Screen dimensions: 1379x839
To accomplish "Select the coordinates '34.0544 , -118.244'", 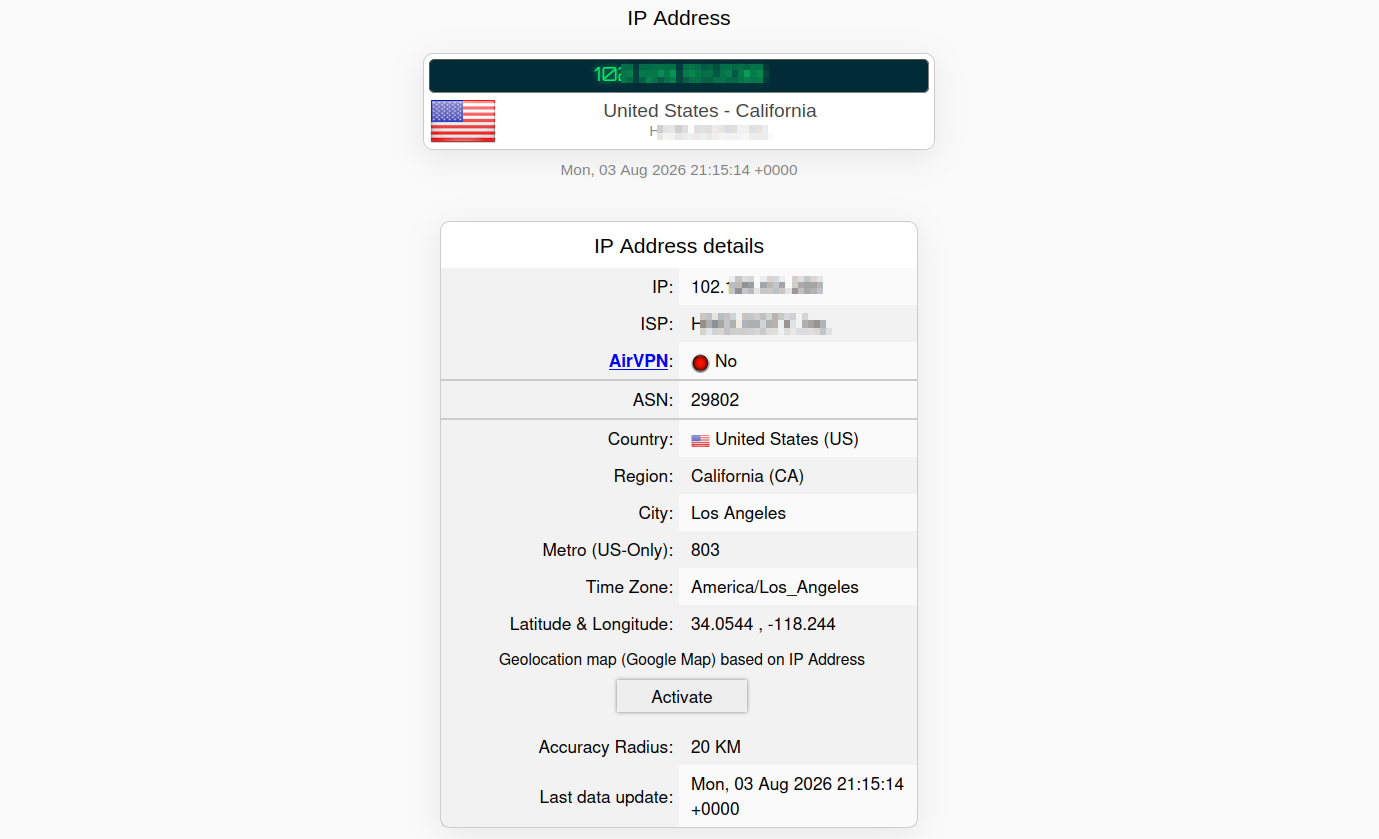I will point(763,624).
